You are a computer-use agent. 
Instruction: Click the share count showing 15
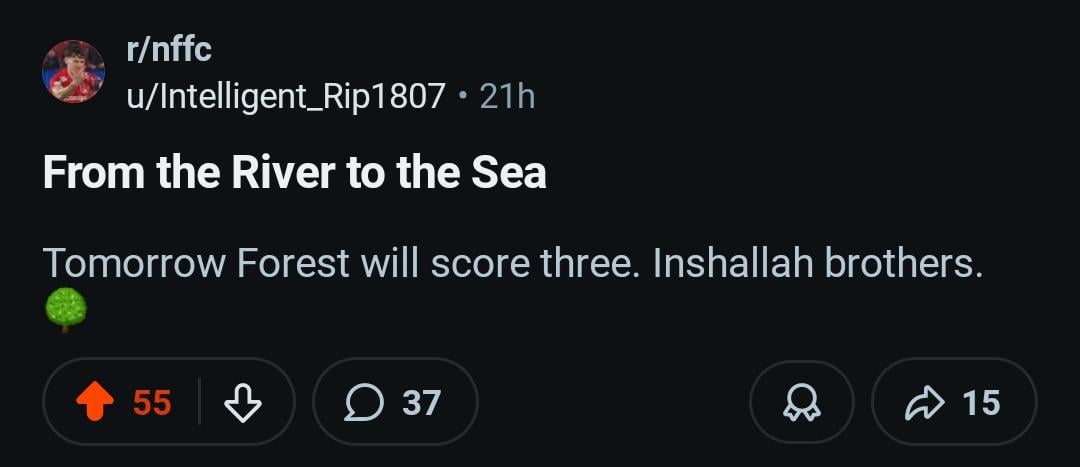980,402
